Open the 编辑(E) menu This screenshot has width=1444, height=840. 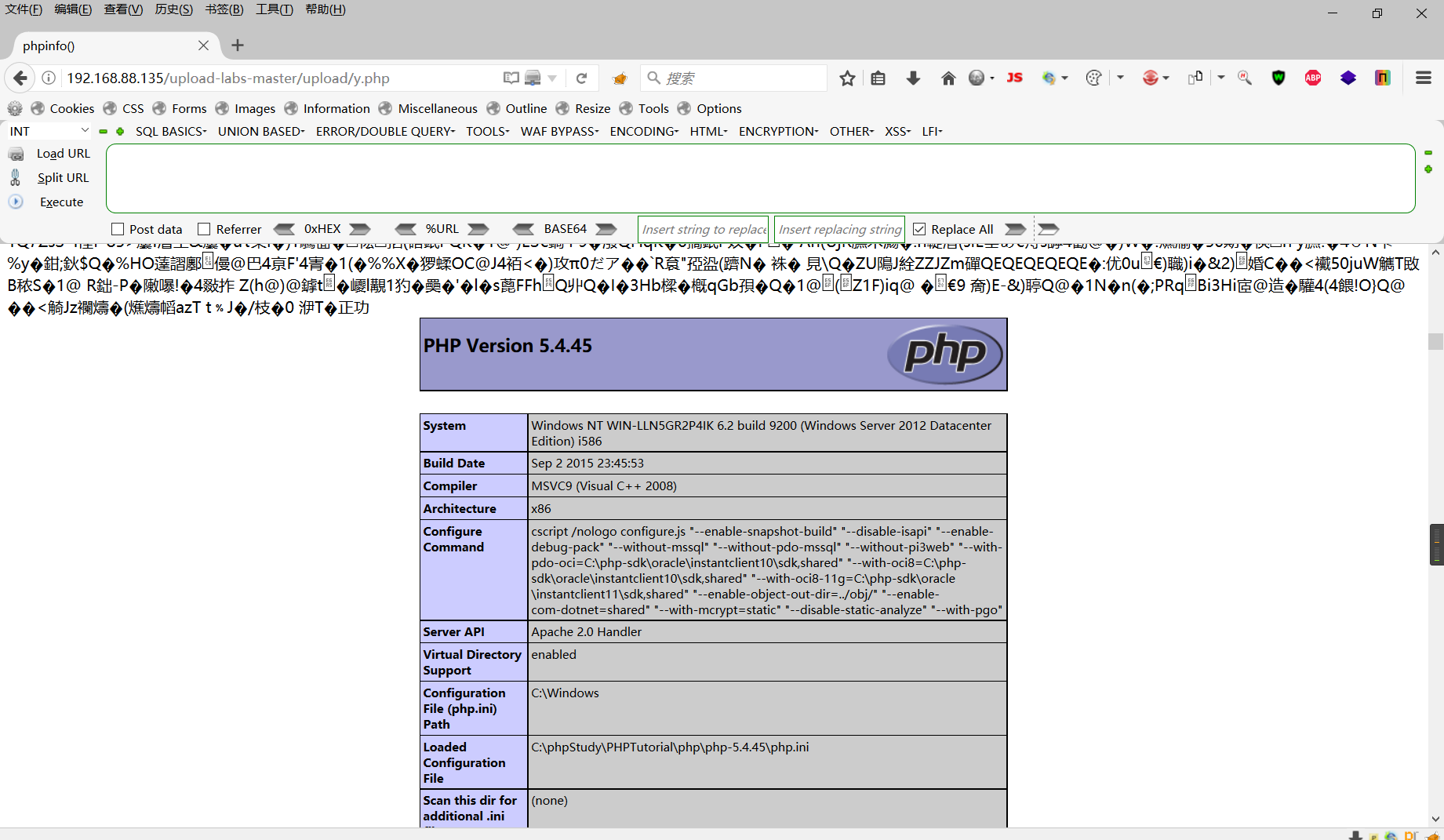click(x=73, y=9)
